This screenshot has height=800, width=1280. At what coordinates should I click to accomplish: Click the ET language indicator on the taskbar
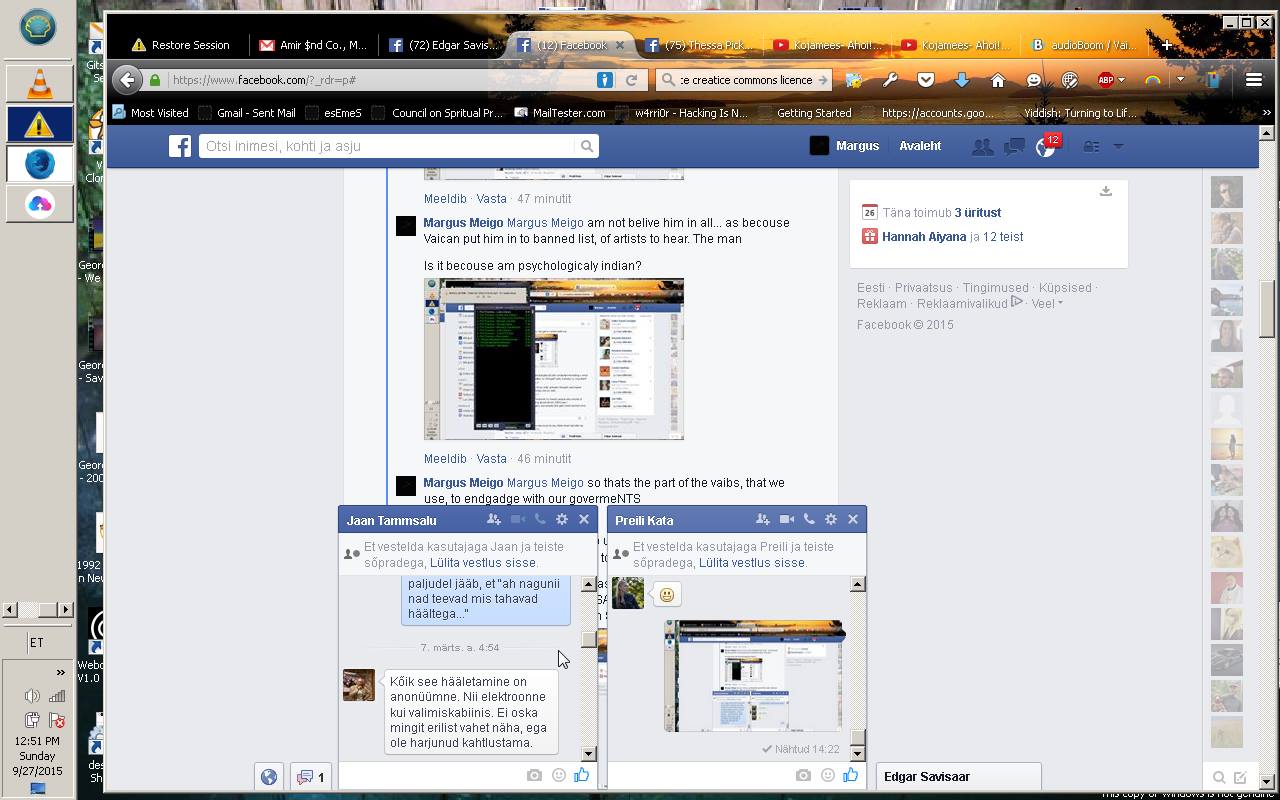click(x=36, y=643)
